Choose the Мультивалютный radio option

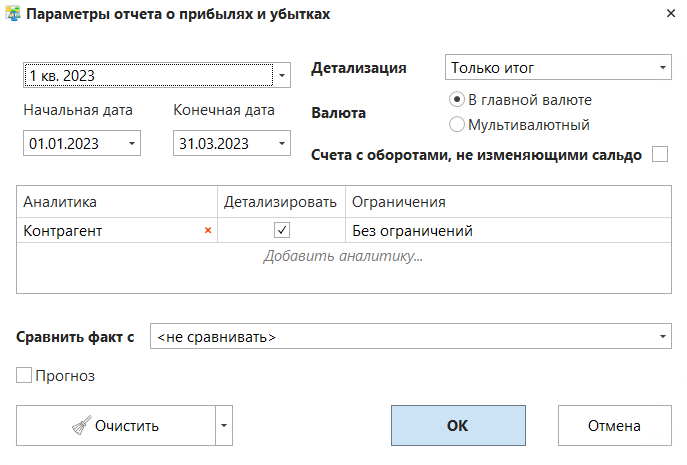(x=457, y=125)
